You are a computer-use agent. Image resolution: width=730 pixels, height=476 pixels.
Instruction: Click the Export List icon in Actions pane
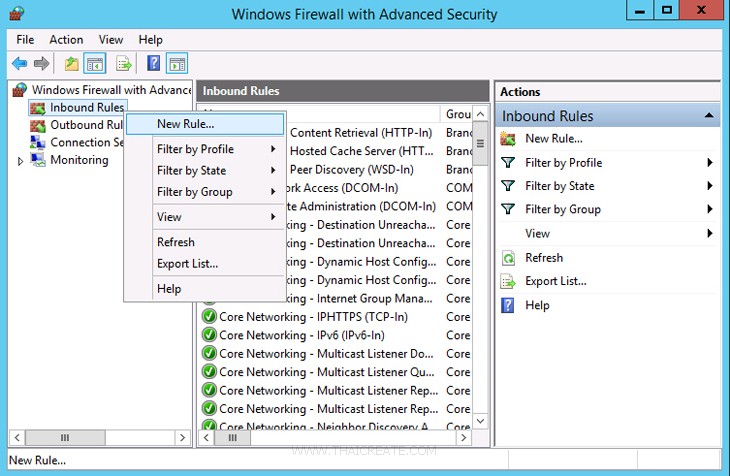click(508, 281)
